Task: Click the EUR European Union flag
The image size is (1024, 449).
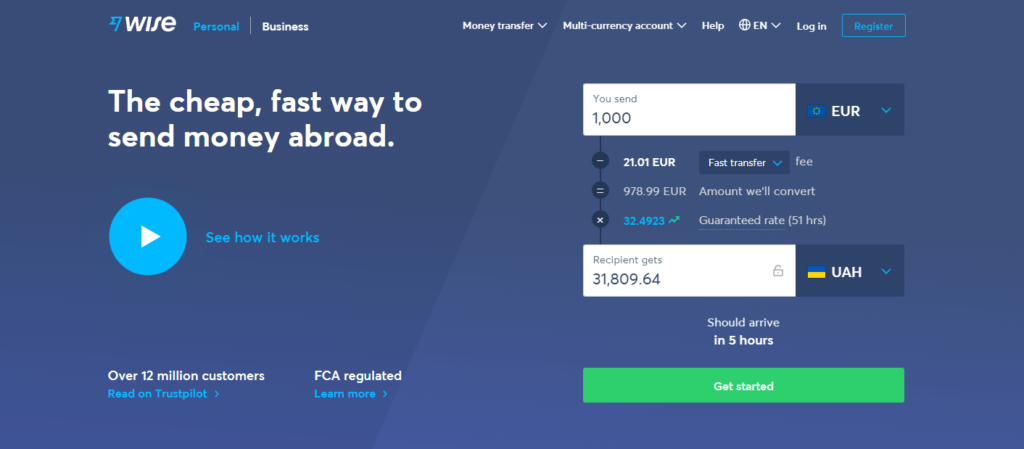Action: [816, 111]
